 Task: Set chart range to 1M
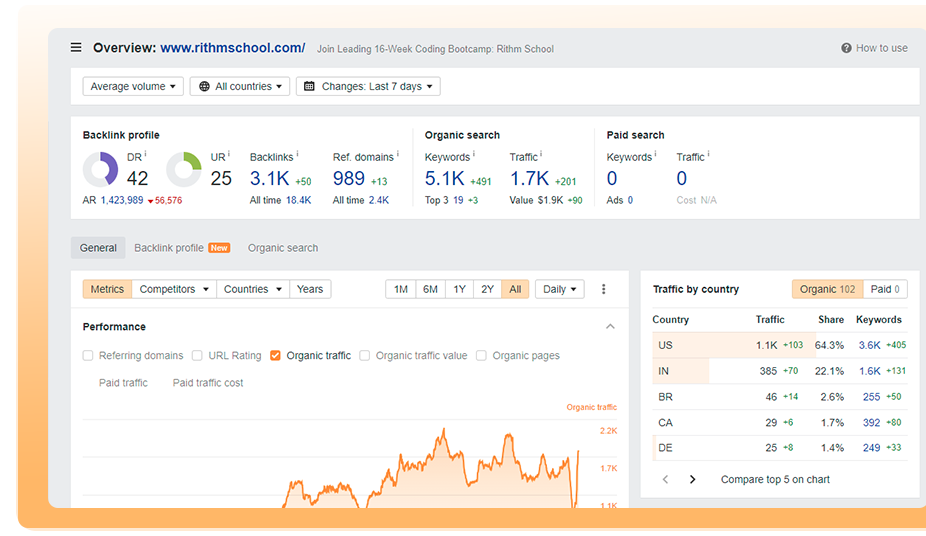[x=401, y=289]
